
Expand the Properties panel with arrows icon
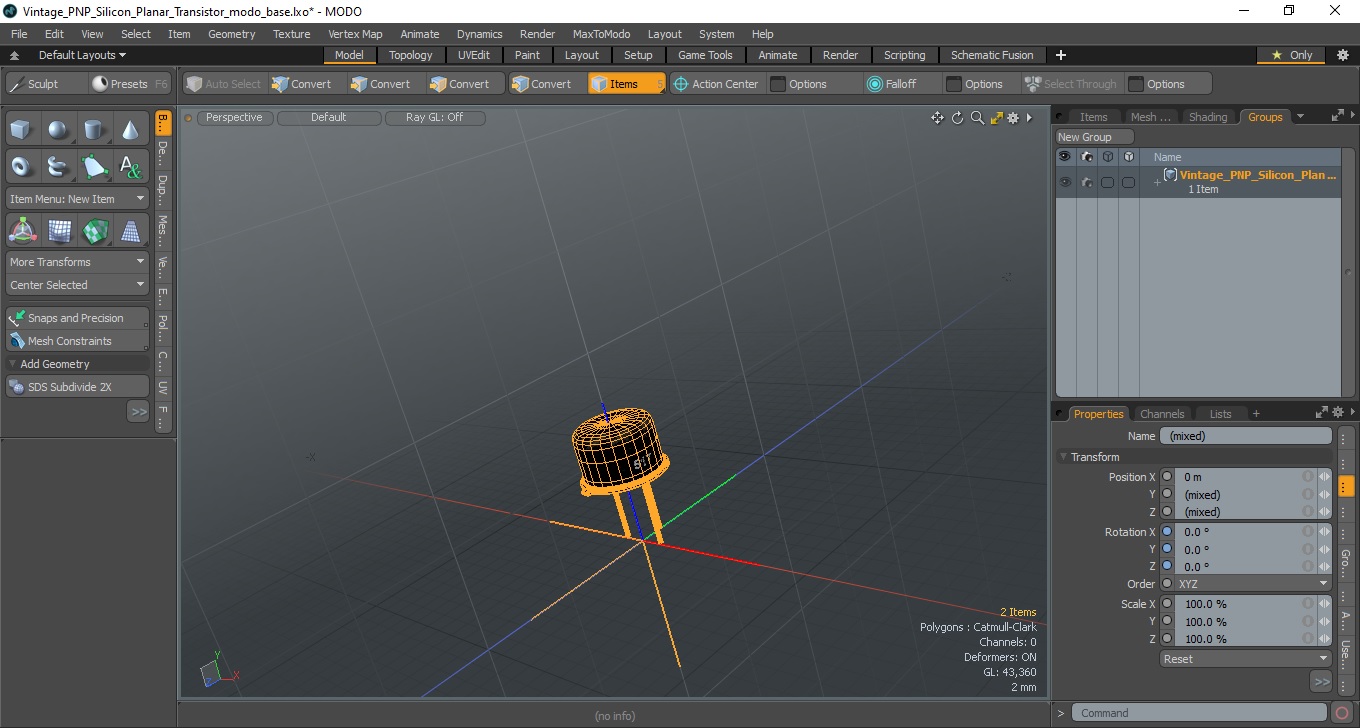1322,412
